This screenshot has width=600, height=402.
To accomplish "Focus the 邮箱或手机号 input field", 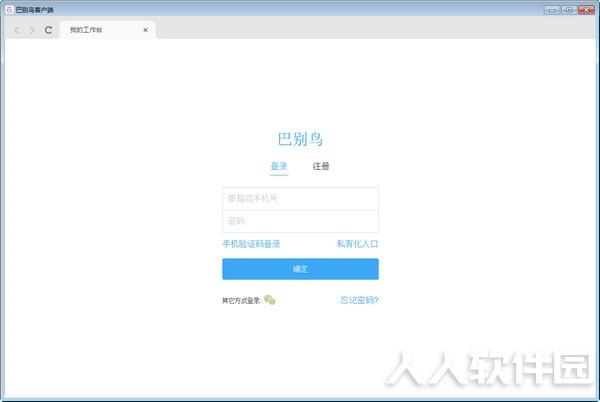I will [x=300, y=199].
